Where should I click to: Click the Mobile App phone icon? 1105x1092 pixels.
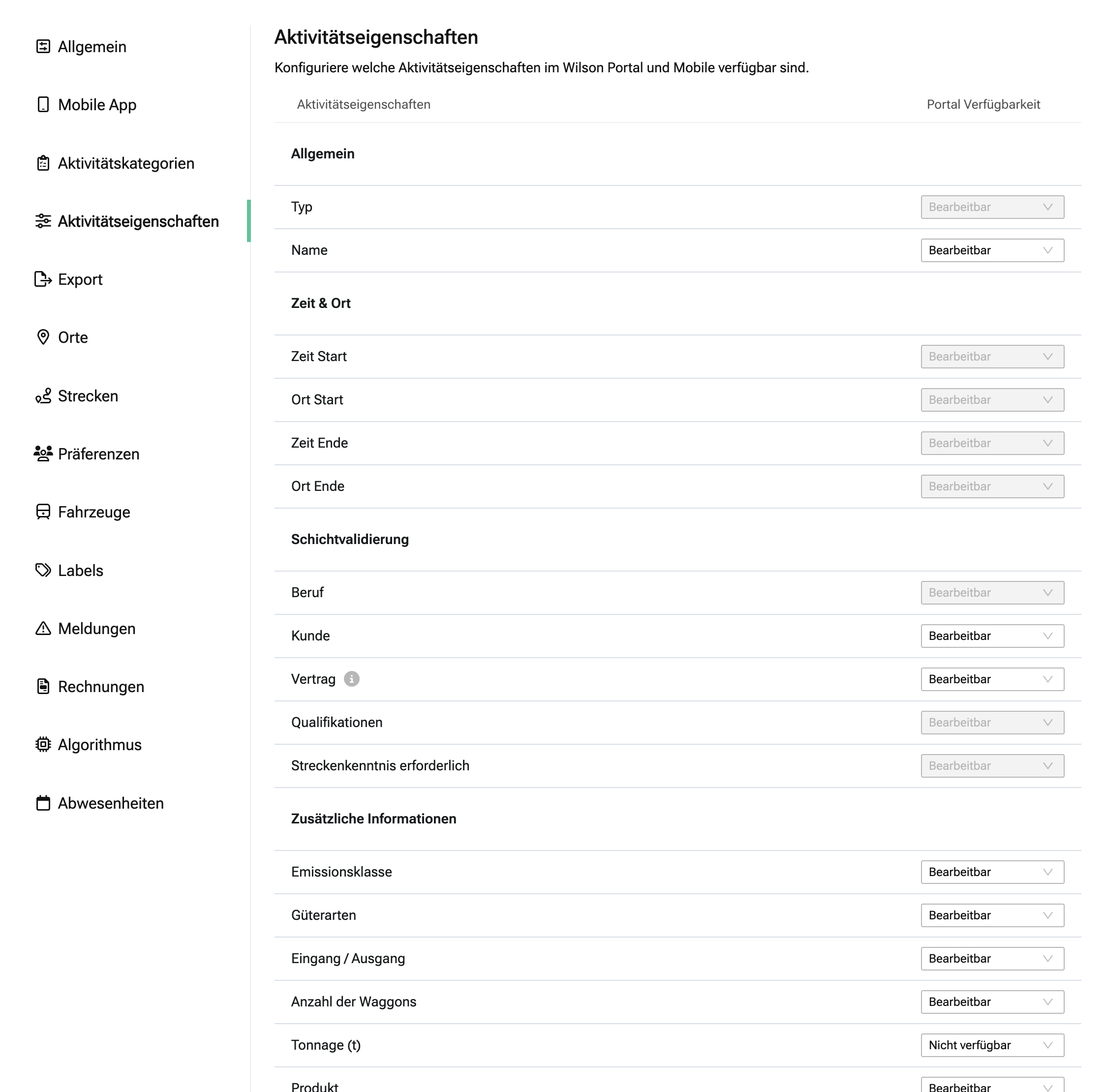[43, 105]
